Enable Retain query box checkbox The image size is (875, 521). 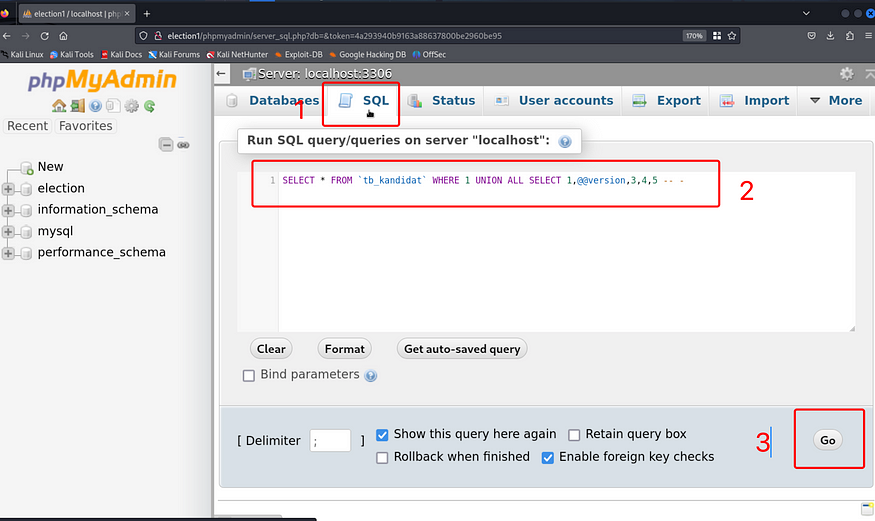574,435
